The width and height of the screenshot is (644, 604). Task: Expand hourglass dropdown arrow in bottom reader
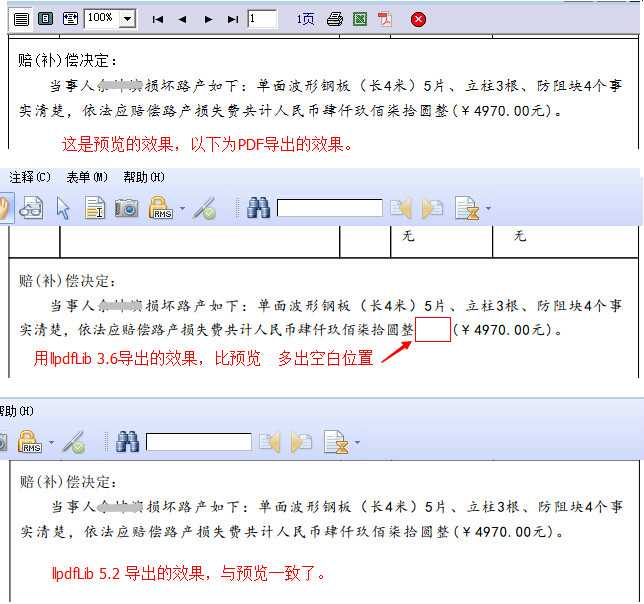[357, 443]
